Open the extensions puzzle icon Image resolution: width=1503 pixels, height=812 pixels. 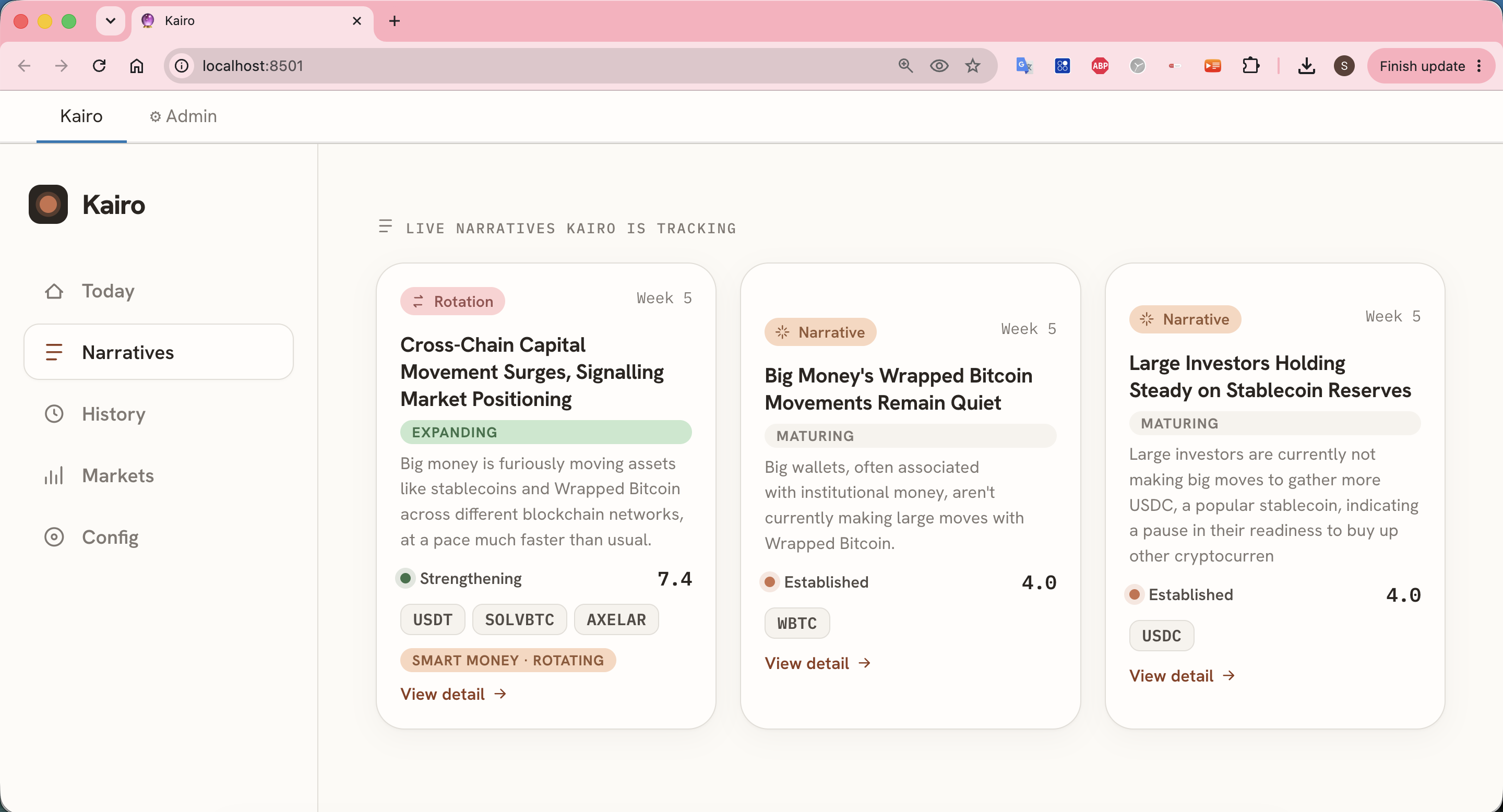[1250, 65]
